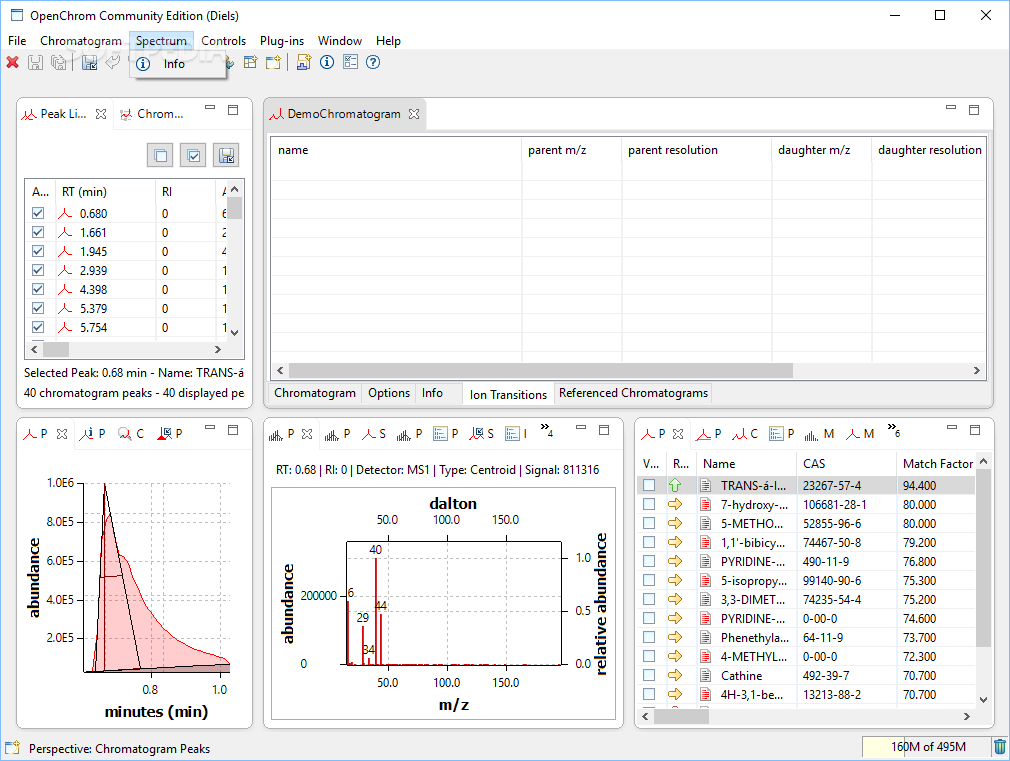The width and height of the screenshot is (1010, 761).
Task: Uncheck the peak at RT 4.398
Action: pyautogui.click(x=38, y=289)
